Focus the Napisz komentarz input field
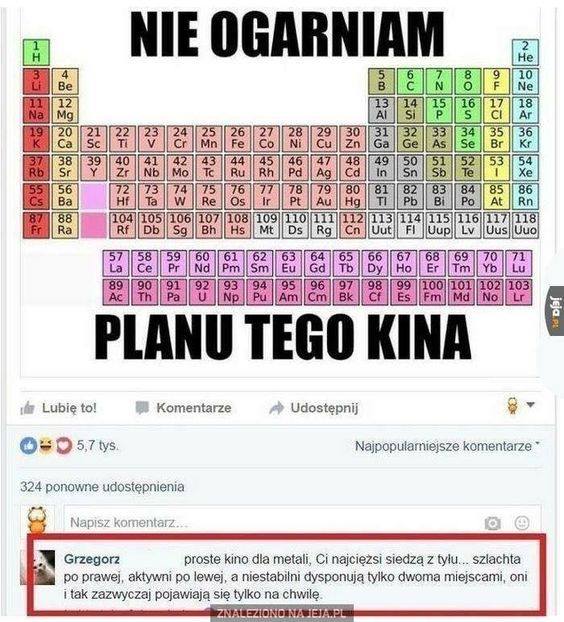 pos(302,522)
